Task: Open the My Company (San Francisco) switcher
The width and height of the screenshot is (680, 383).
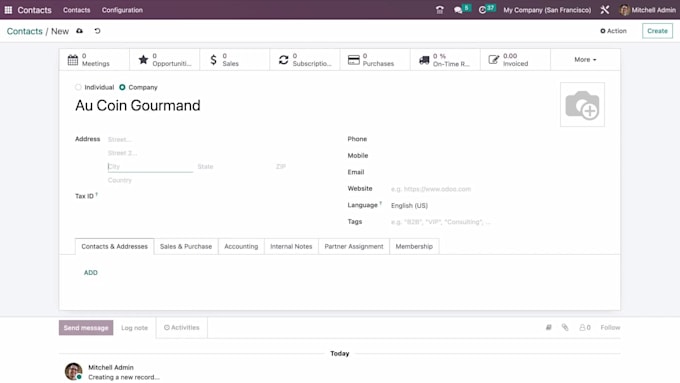Action: pyautogui.click(x=547, y=10)
